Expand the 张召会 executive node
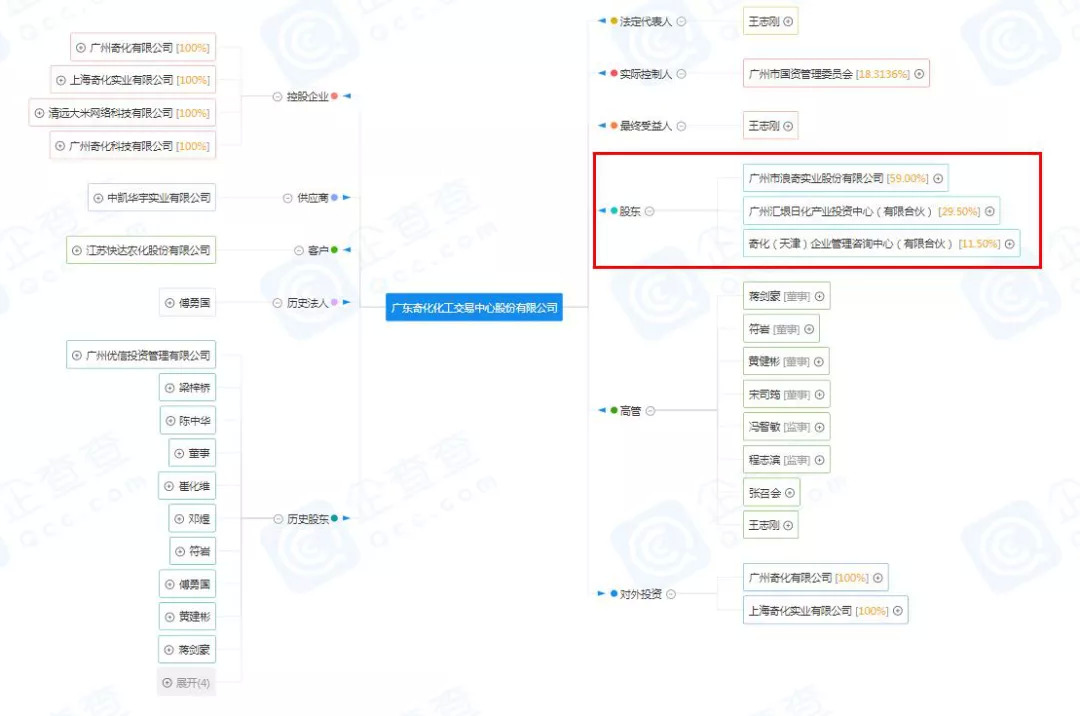1080x716 pixels. click(x=789, y=493)
